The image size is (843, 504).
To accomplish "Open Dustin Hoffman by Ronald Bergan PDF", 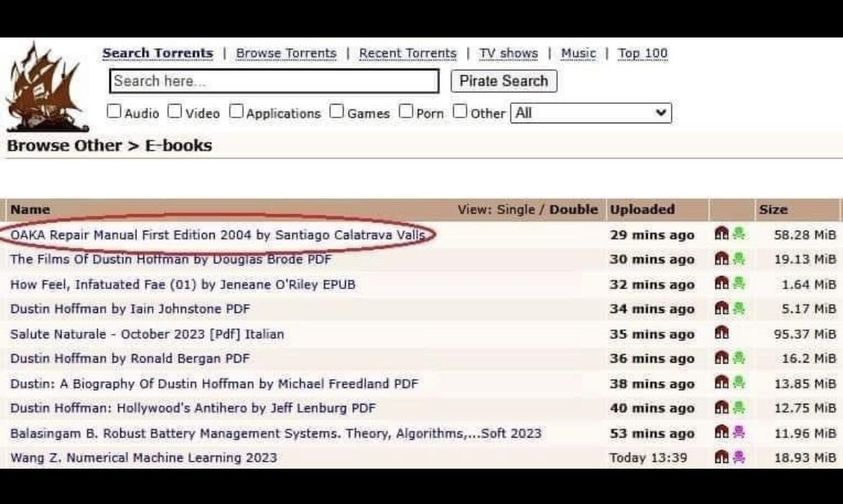I will pyautogui.click(x=130, y=358).
